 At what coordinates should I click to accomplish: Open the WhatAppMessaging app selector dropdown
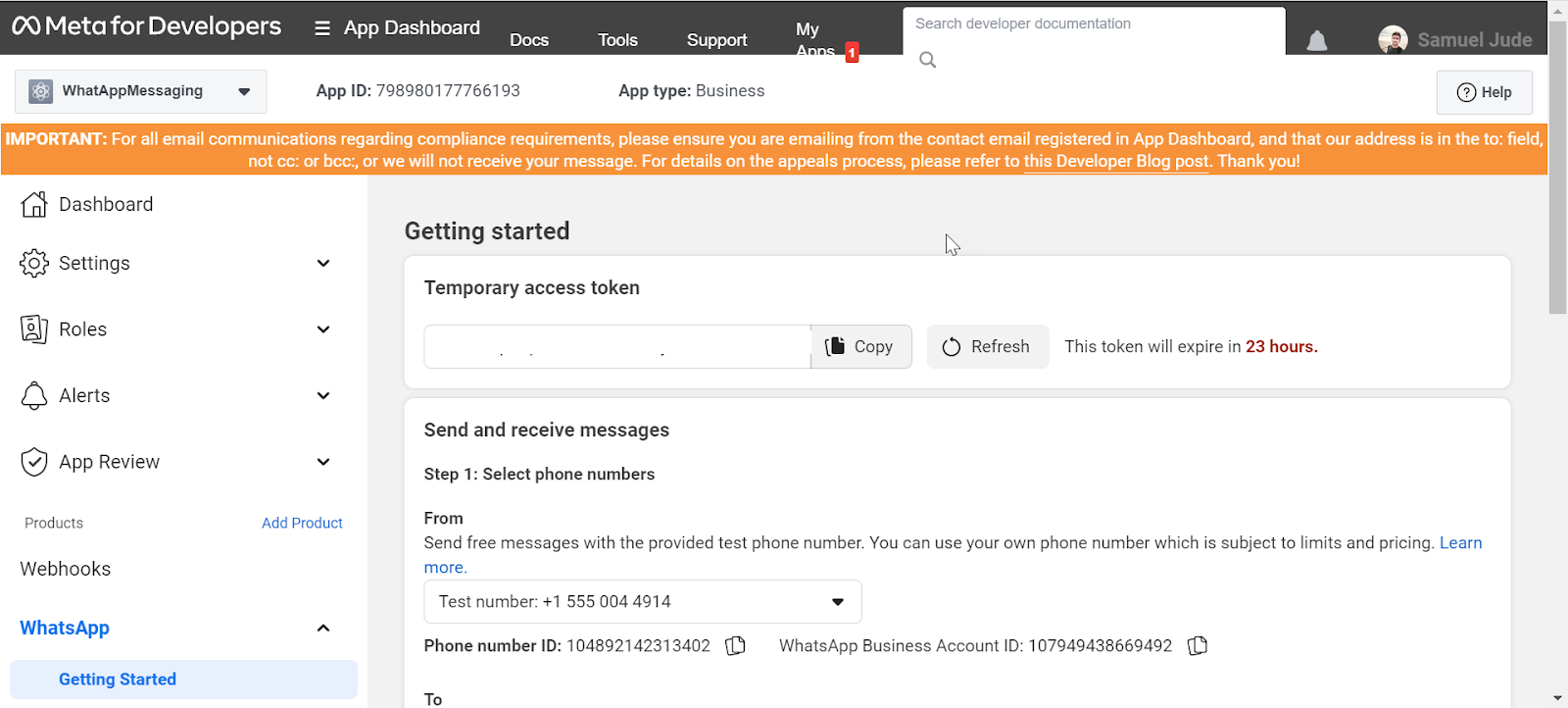(x=140, y=91)
